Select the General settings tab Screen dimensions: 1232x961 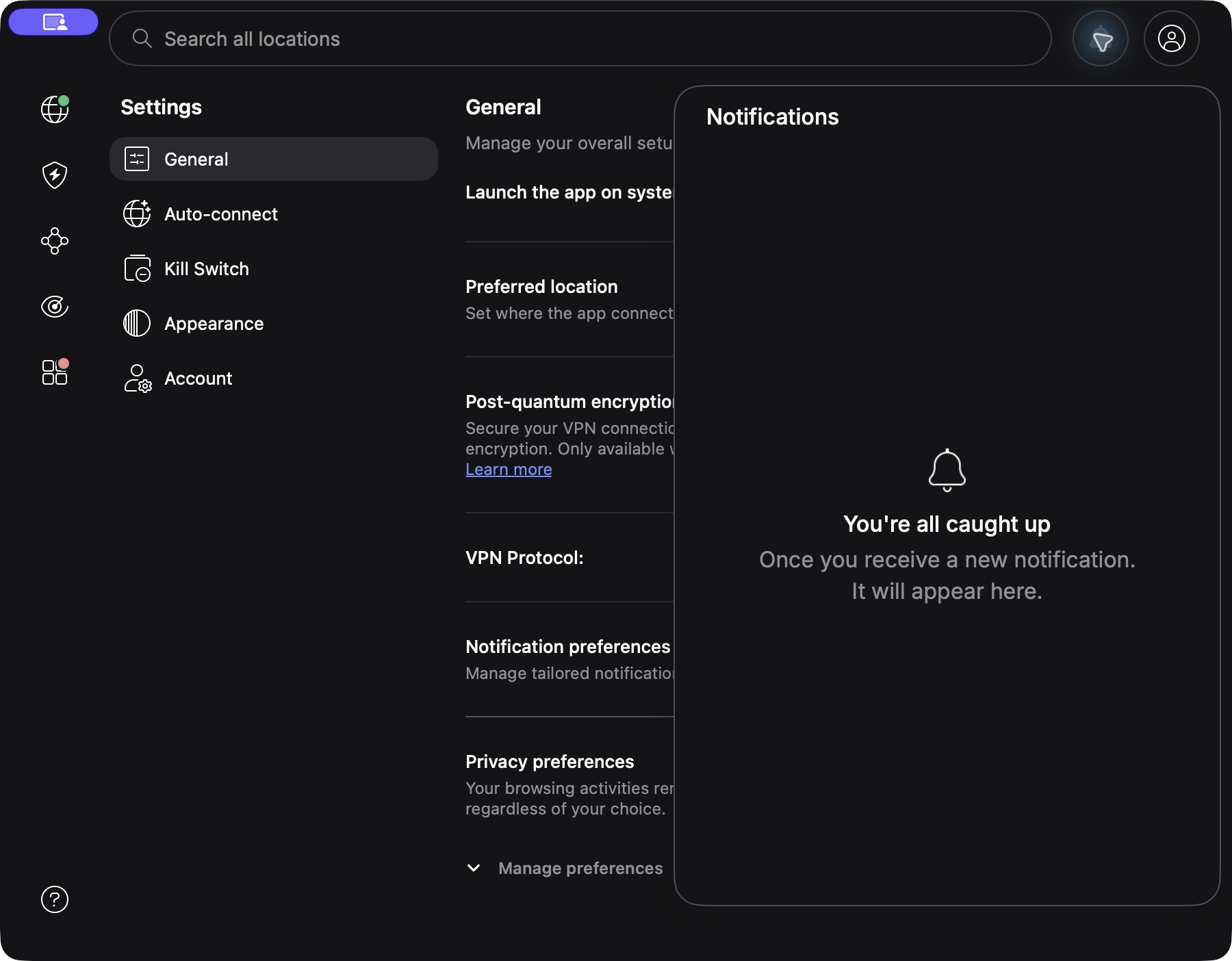274,159
